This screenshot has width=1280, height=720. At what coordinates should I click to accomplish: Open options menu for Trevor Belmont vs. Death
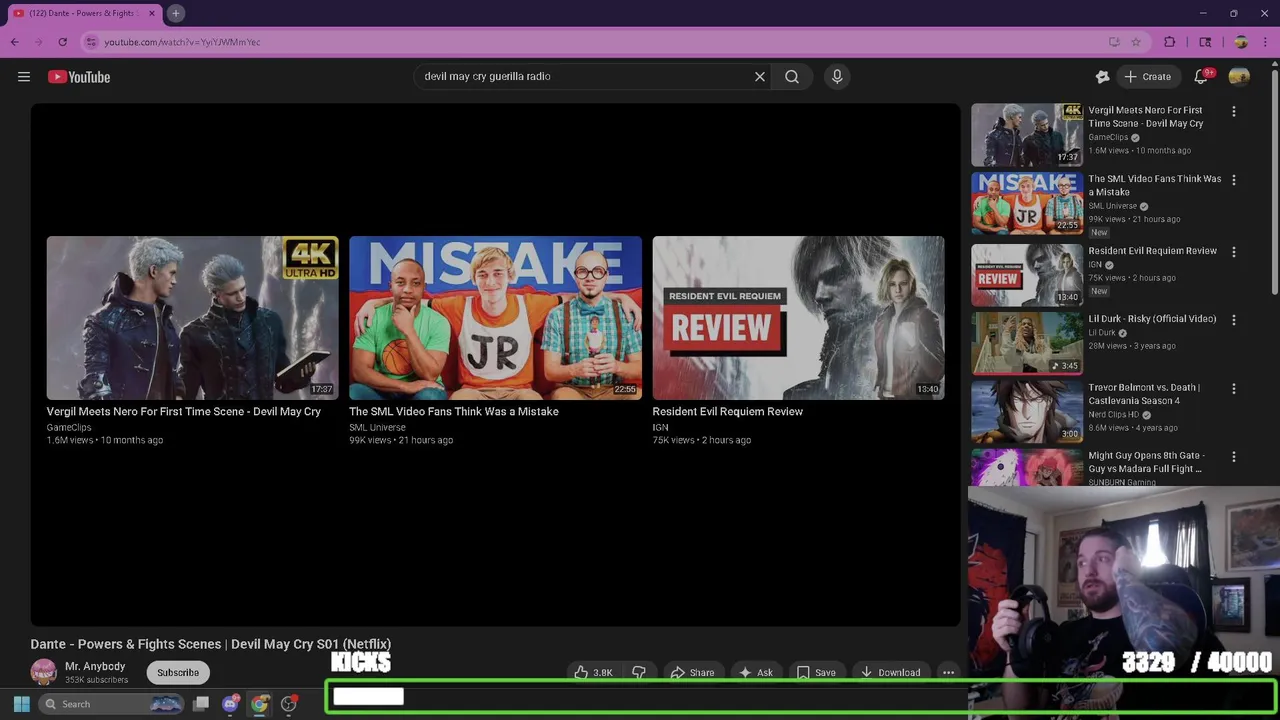point(1233,388)
